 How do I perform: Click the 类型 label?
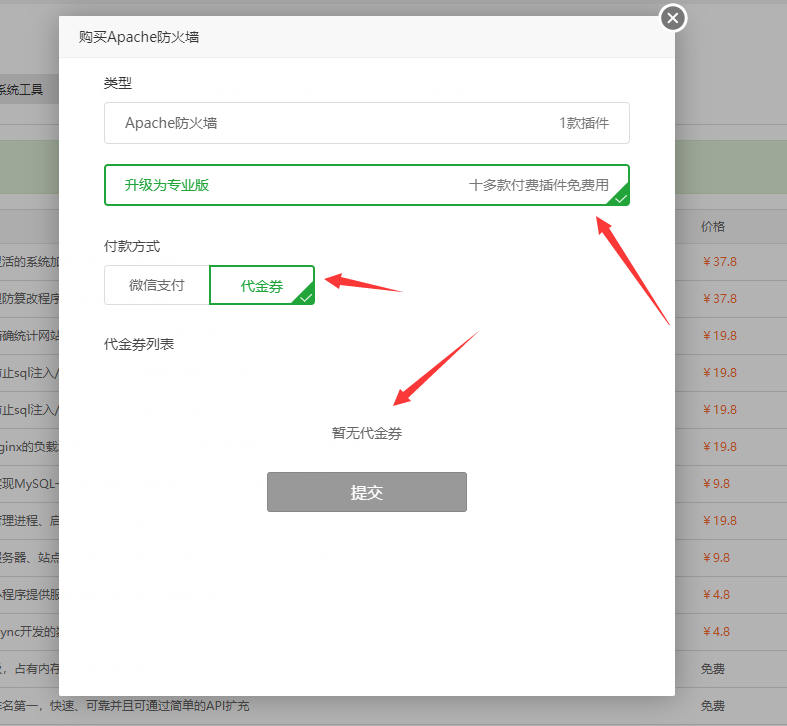[x=118, y=83]
